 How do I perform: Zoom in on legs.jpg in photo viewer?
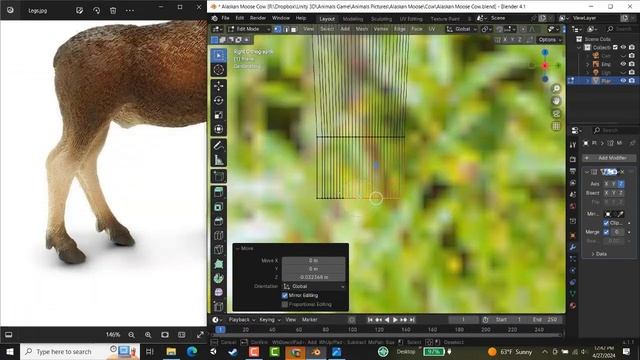coord(148,335)
